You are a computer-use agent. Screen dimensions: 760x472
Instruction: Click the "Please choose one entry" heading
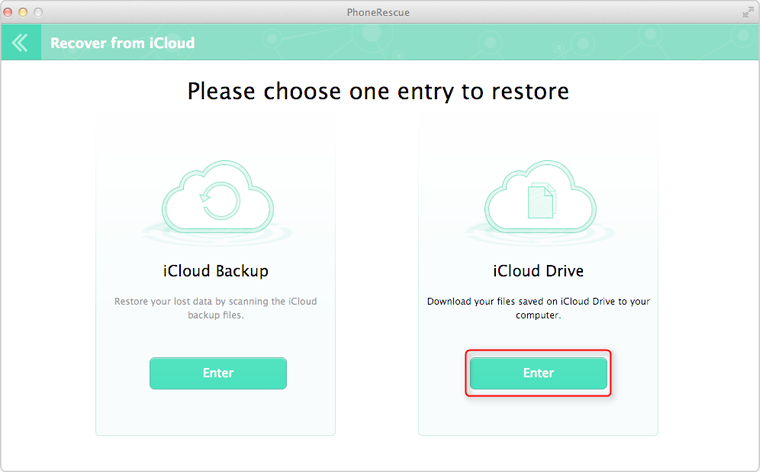[378, 92]
